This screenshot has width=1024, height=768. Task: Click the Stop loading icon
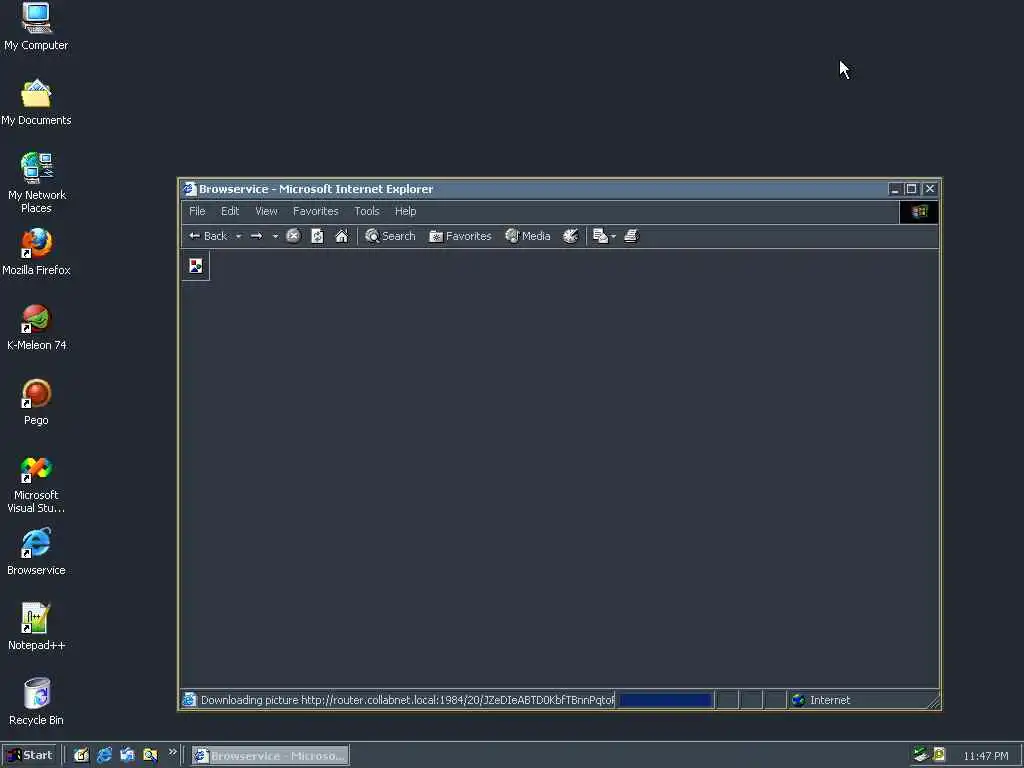point(293,236)
